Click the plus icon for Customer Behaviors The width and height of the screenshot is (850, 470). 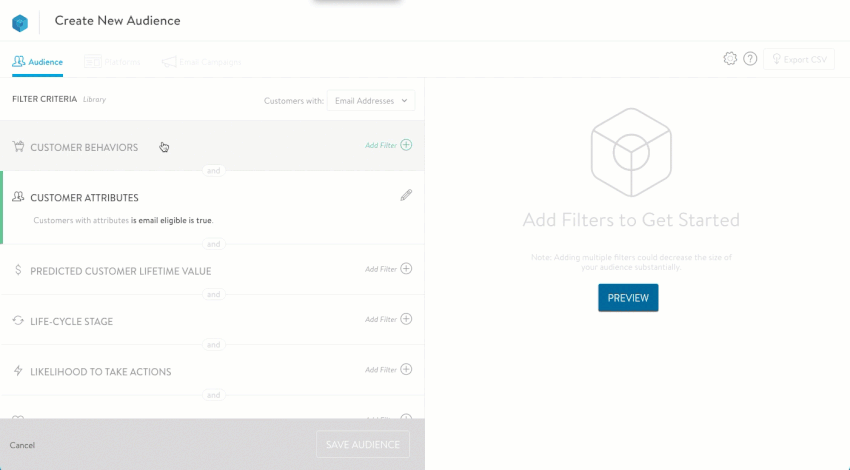pos(406,145)
